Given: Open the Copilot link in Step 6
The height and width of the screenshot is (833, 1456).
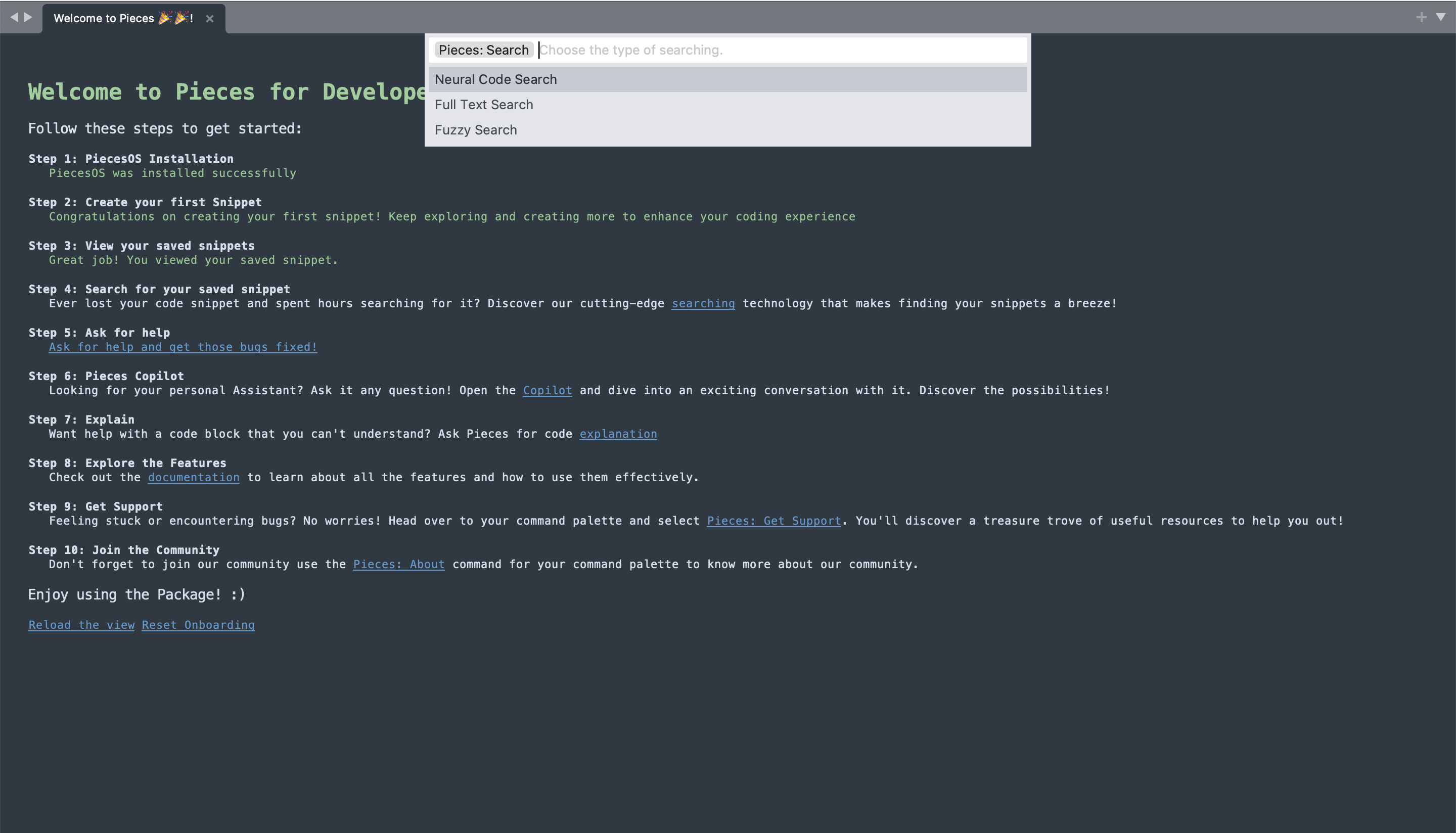Looking at the screenshot, I should (548, 390).
